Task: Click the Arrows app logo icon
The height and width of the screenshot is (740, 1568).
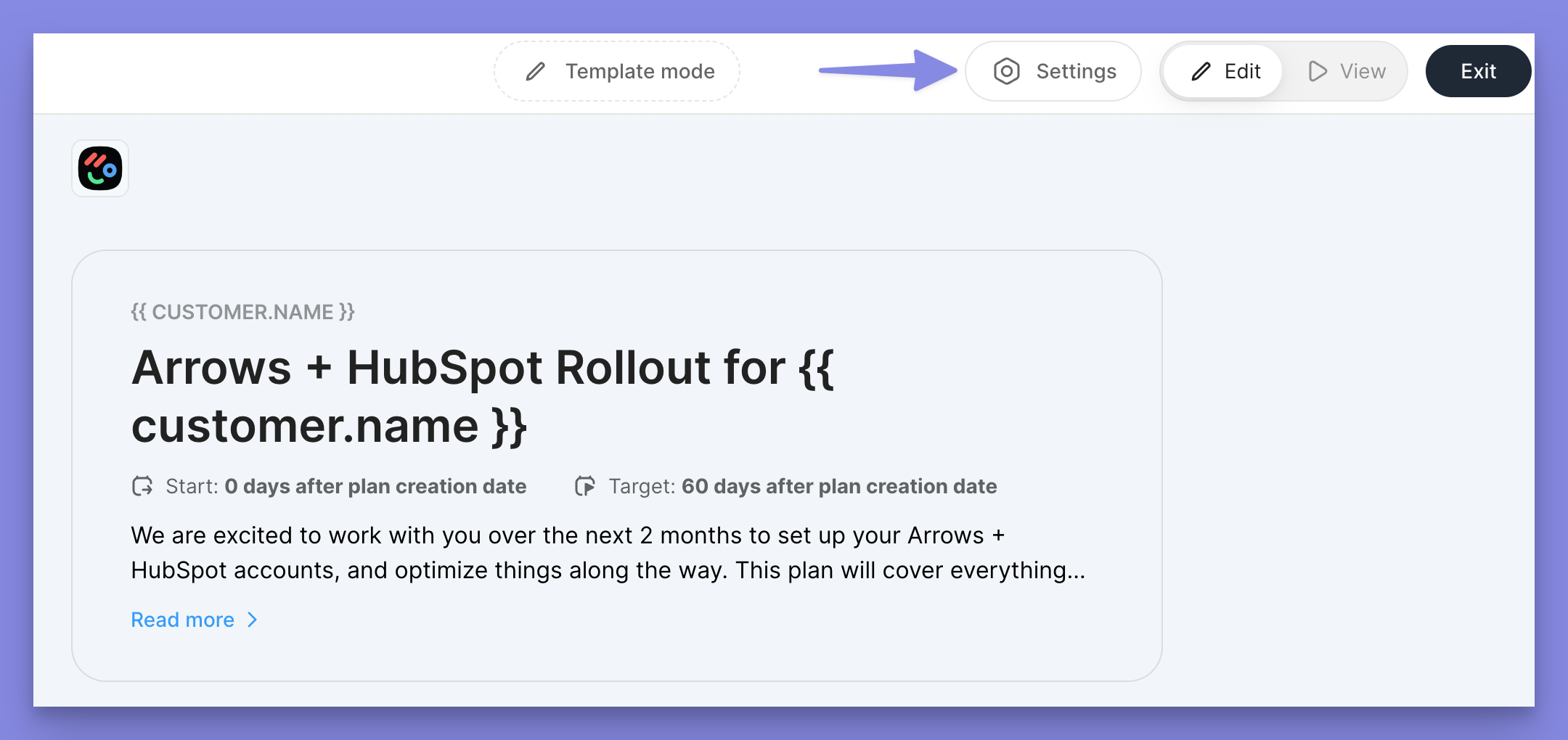Action: click(x=100, y=168)
